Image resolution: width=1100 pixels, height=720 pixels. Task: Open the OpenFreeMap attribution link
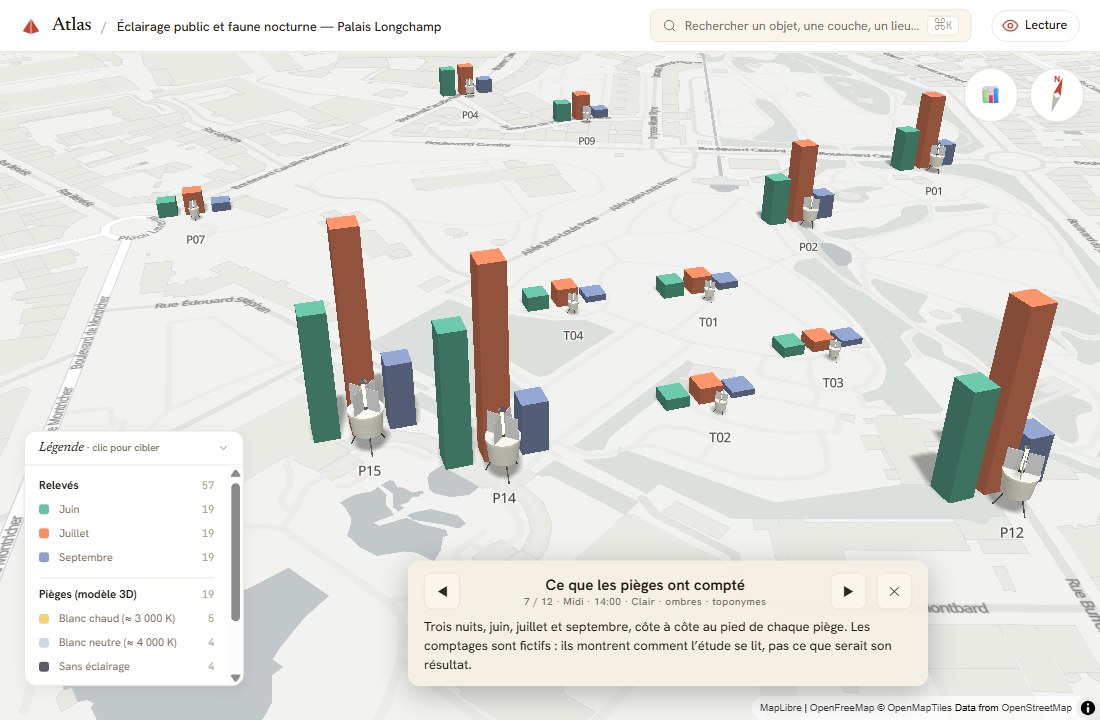tap(842, 707)
